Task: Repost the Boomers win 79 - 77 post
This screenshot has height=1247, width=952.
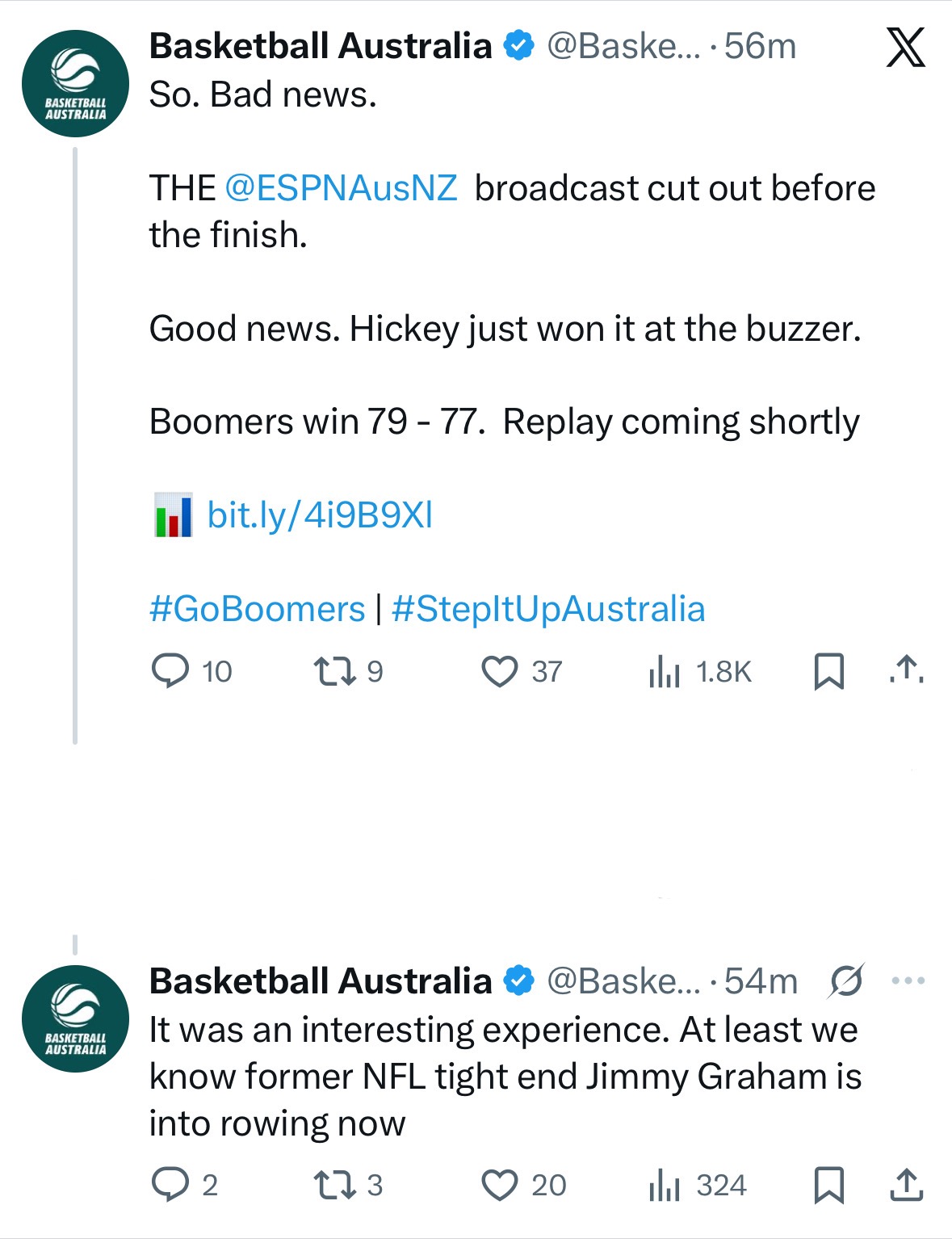Action: (x=334, y=671)
